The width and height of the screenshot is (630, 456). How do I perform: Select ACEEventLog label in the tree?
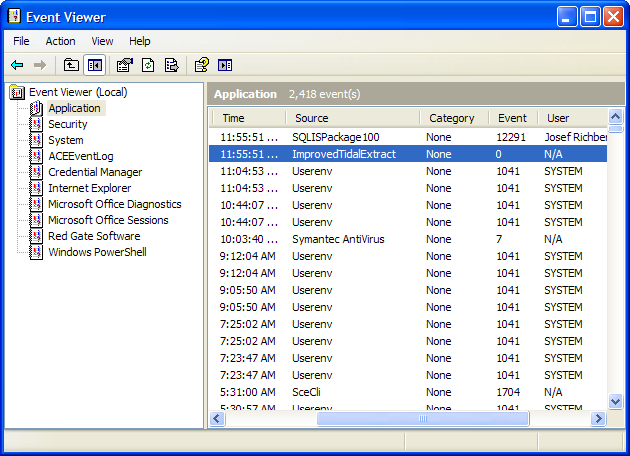tap(81, 156)
